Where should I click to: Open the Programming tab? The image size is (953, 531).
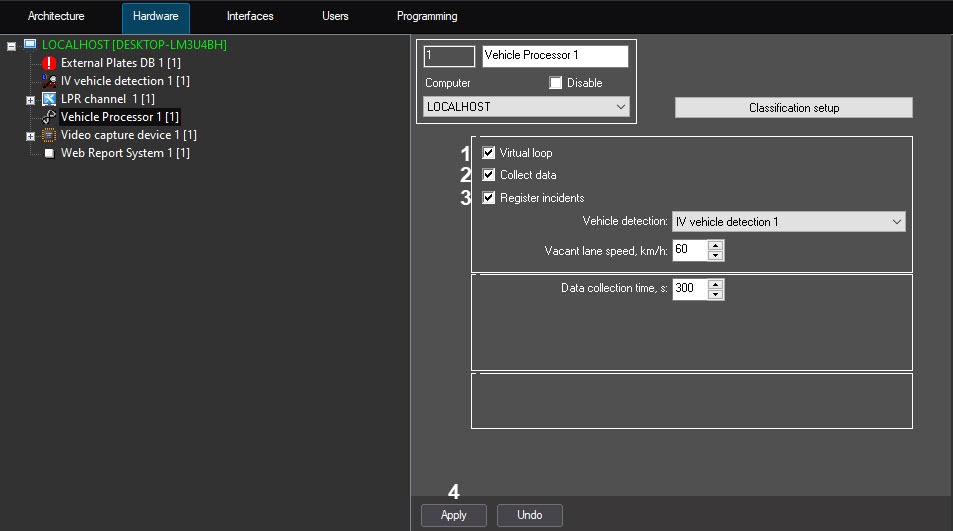[427, 16]
